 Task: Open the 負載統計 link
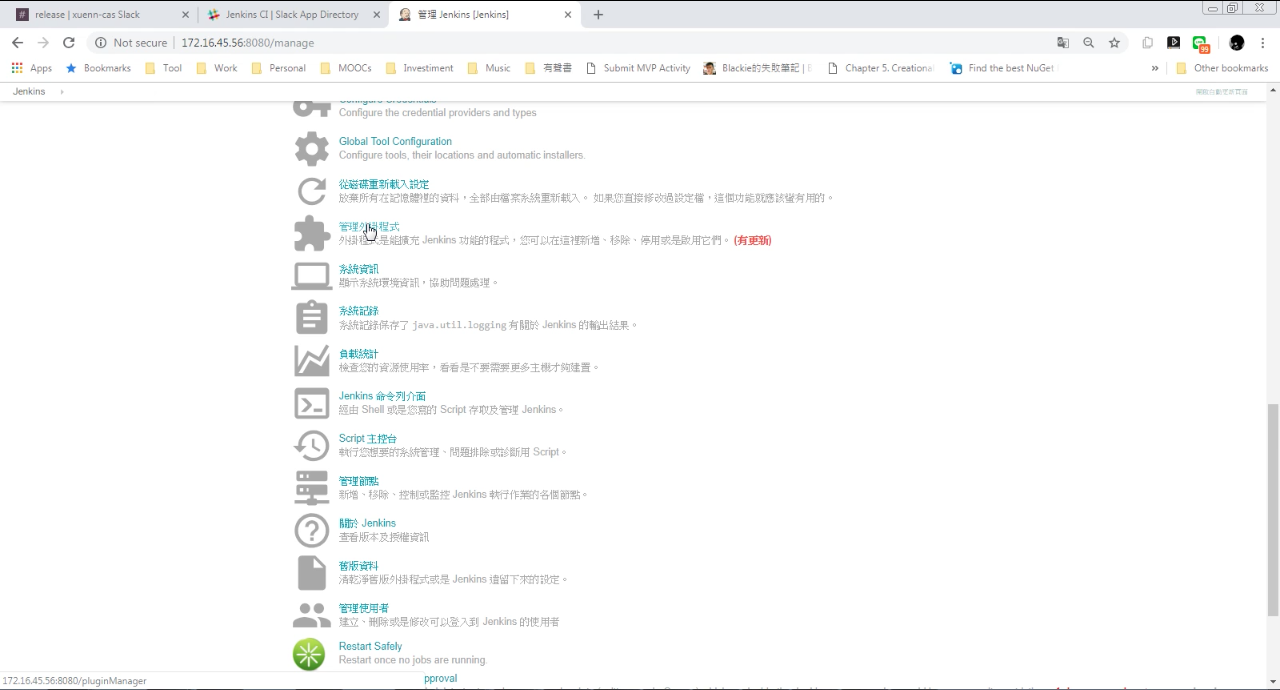[359, 354]
